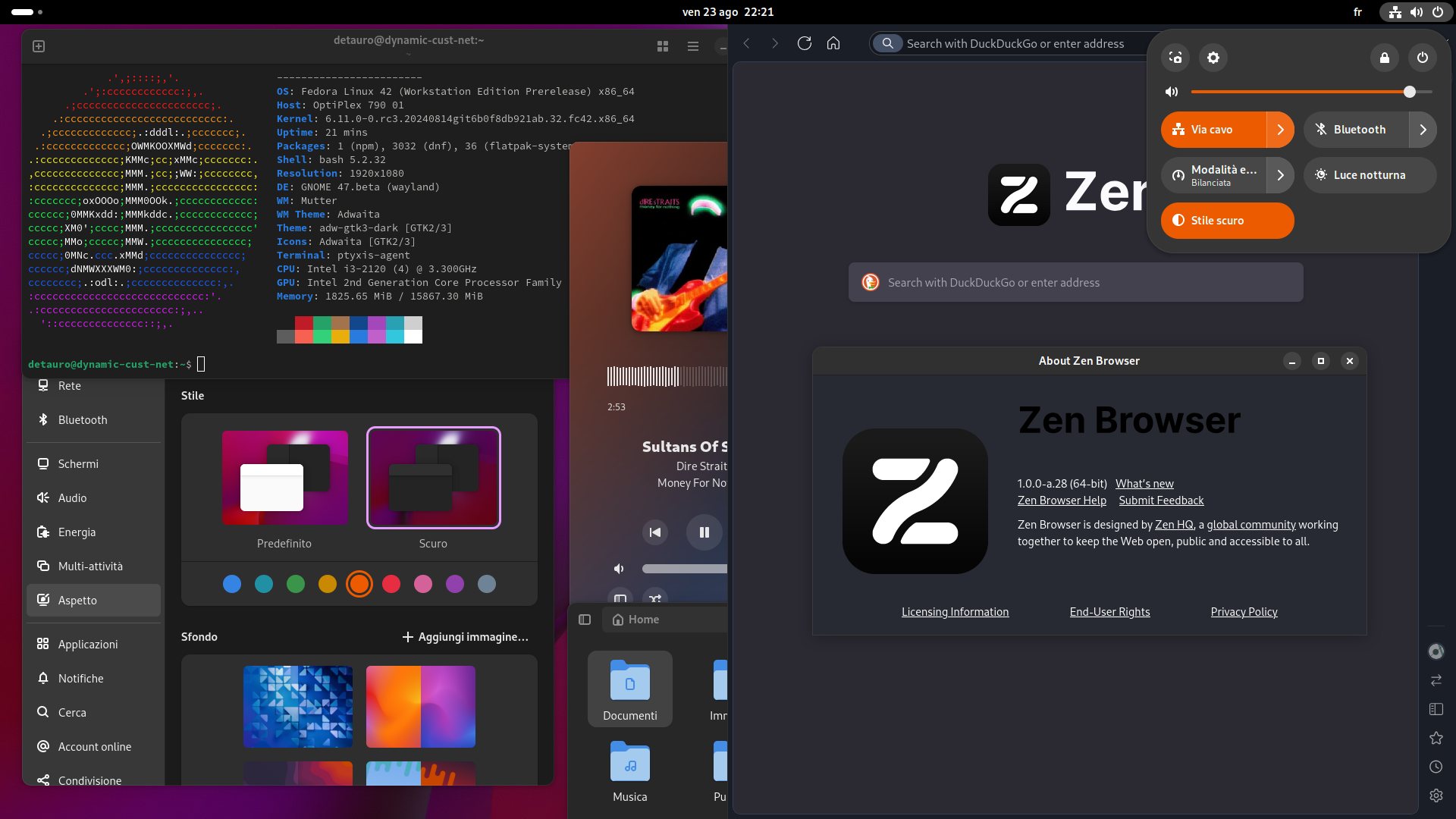The image size is (1456, 819).
Task: Go back in Zen Browser
Action: coord(746,43)
